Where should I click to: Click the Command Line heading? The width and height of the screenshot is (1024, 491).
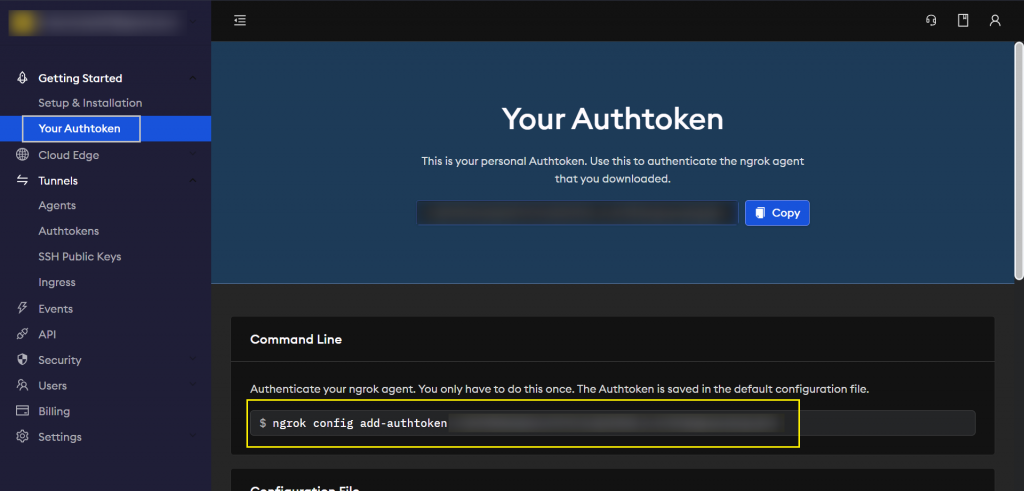296,340
